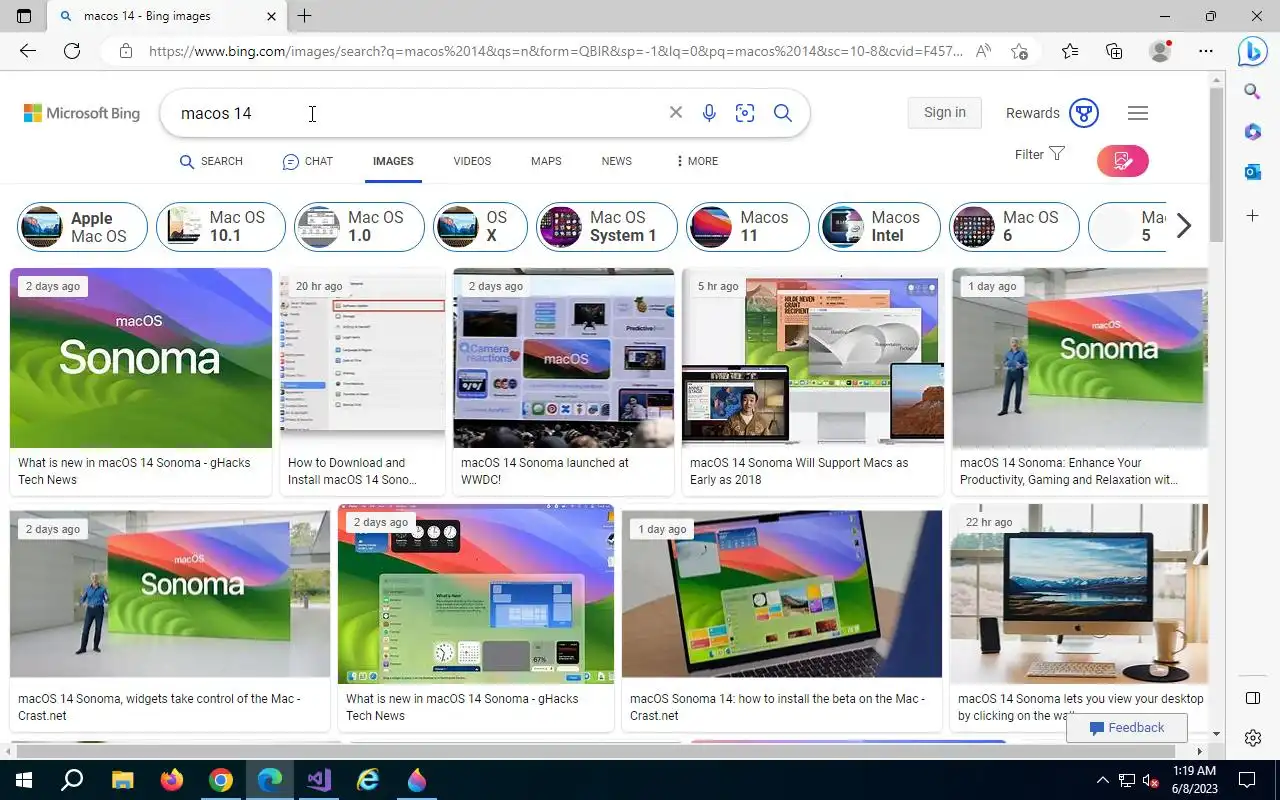Open Outlook in the sidebar

[x=1252, y=172]
